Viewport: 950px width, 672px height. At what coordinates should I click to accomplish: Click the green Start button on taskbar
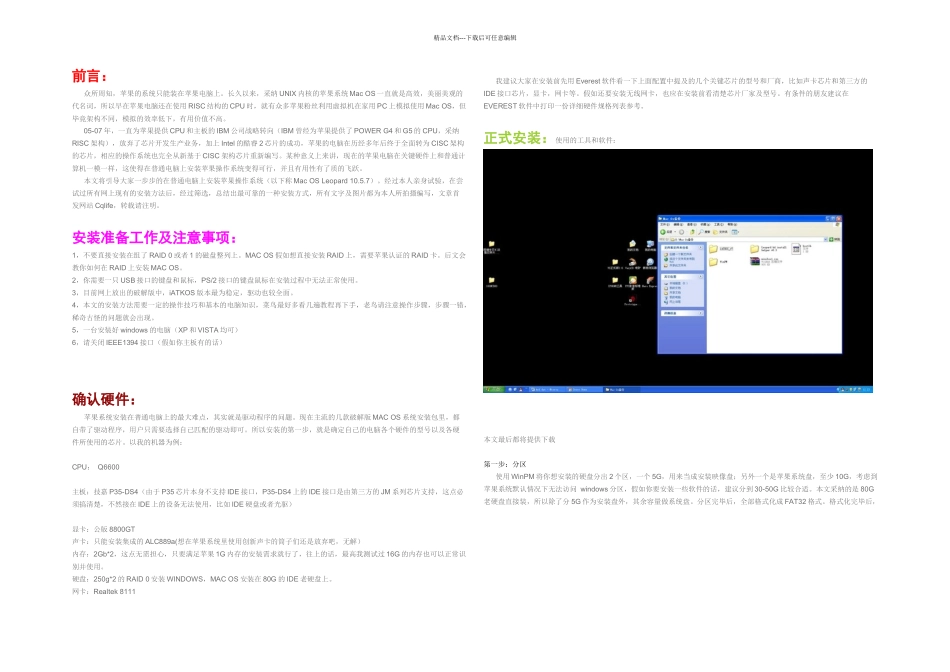[x=493, y=390]
